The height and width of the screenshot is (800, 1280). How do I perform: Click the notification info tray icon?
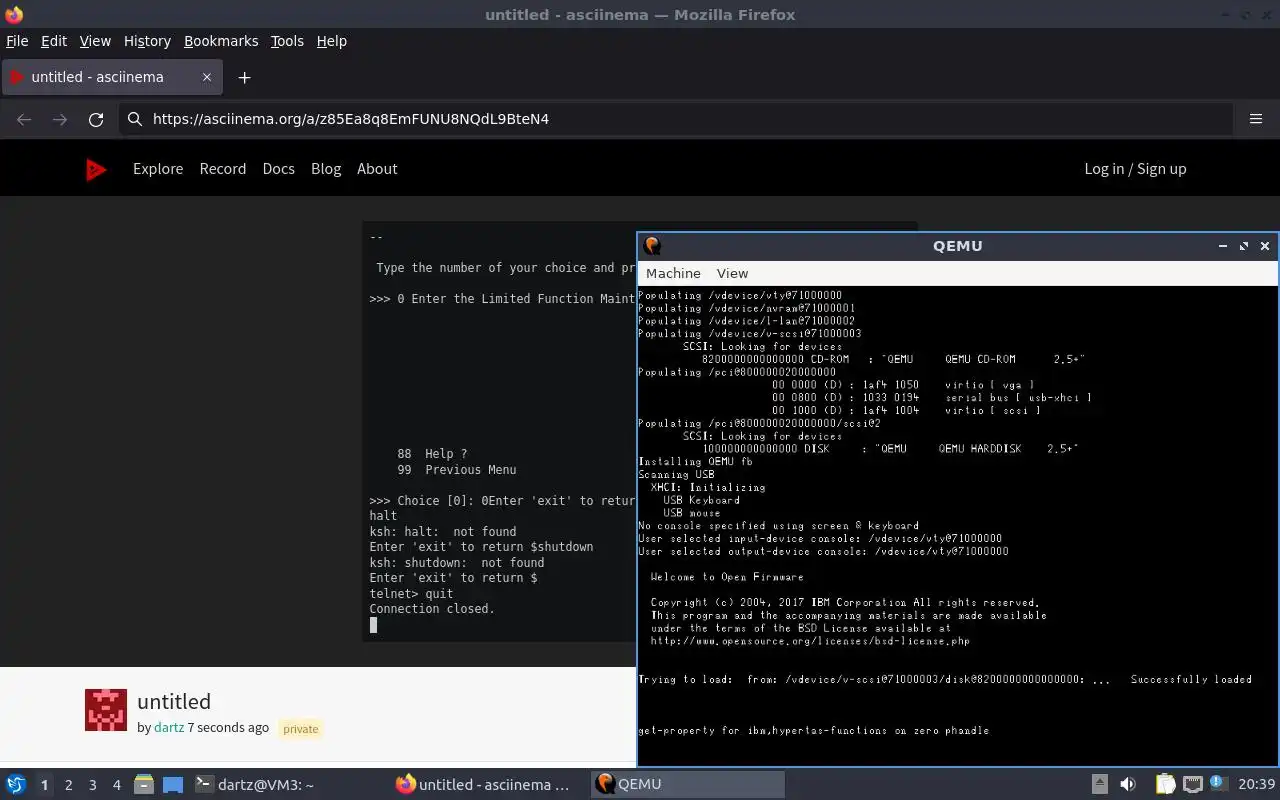[x=1219, y=783]
